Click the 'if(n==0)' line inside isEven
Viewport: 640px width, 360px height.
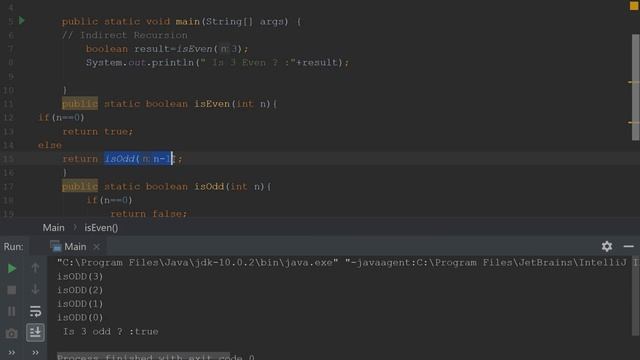[61, 118]
